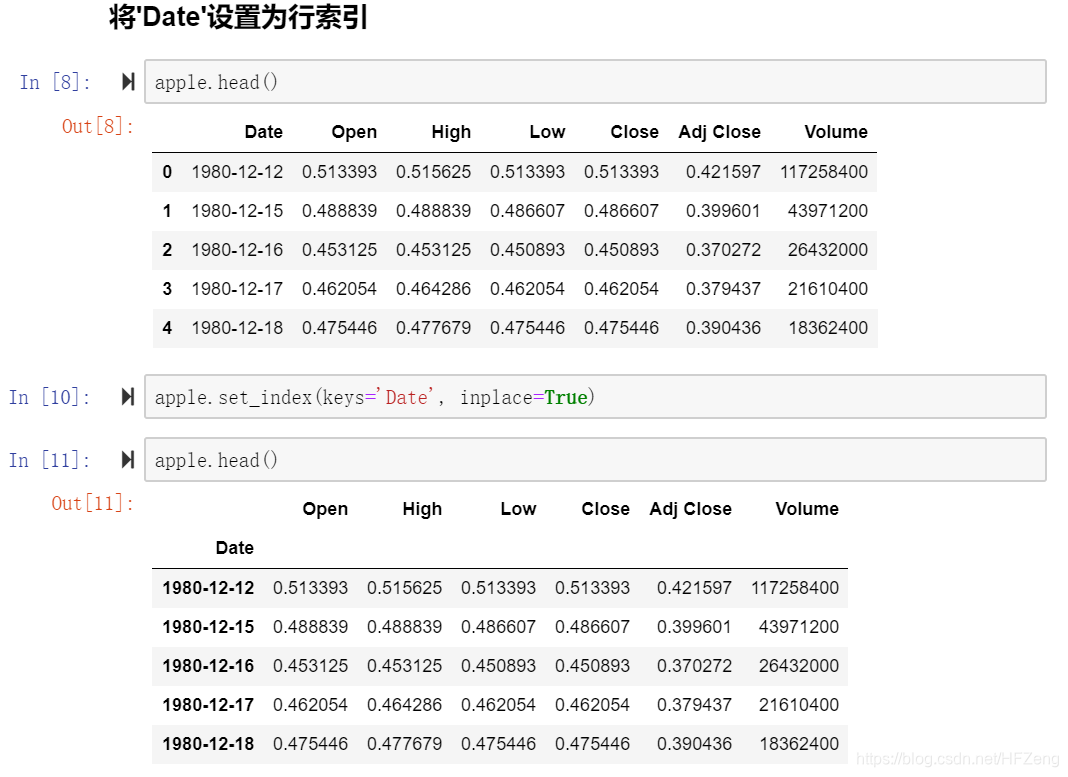Click the Close column header in Out[8]
1068x777 pixels.
click(634, 131)
